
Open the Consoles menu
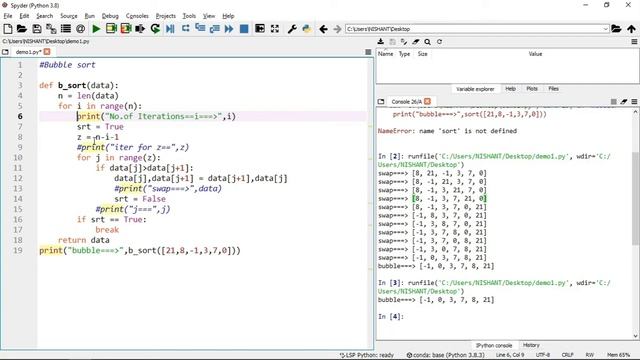[137, 16]
